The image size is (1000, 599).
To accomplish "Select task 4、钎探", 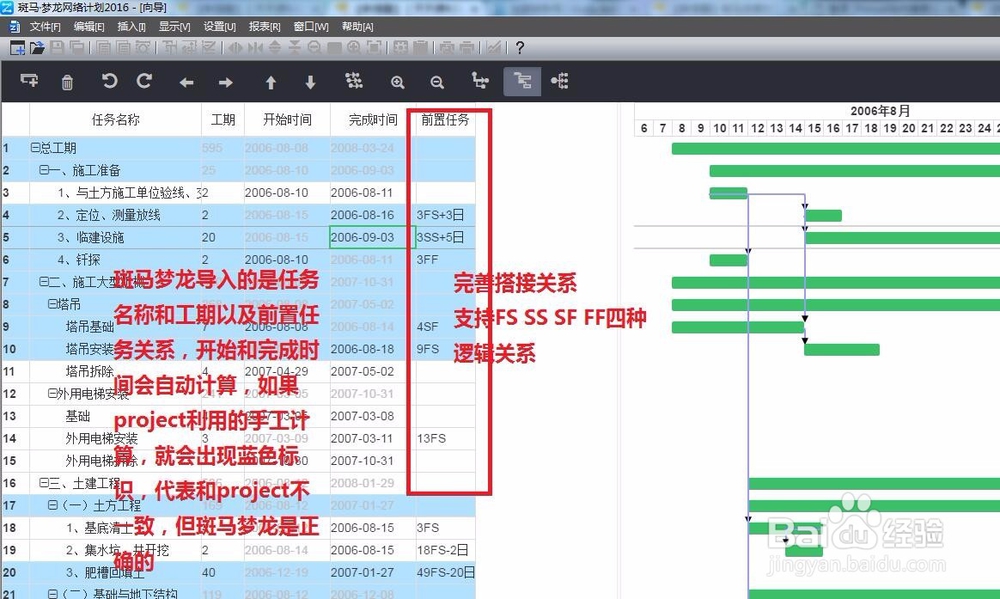I will 78,260.
